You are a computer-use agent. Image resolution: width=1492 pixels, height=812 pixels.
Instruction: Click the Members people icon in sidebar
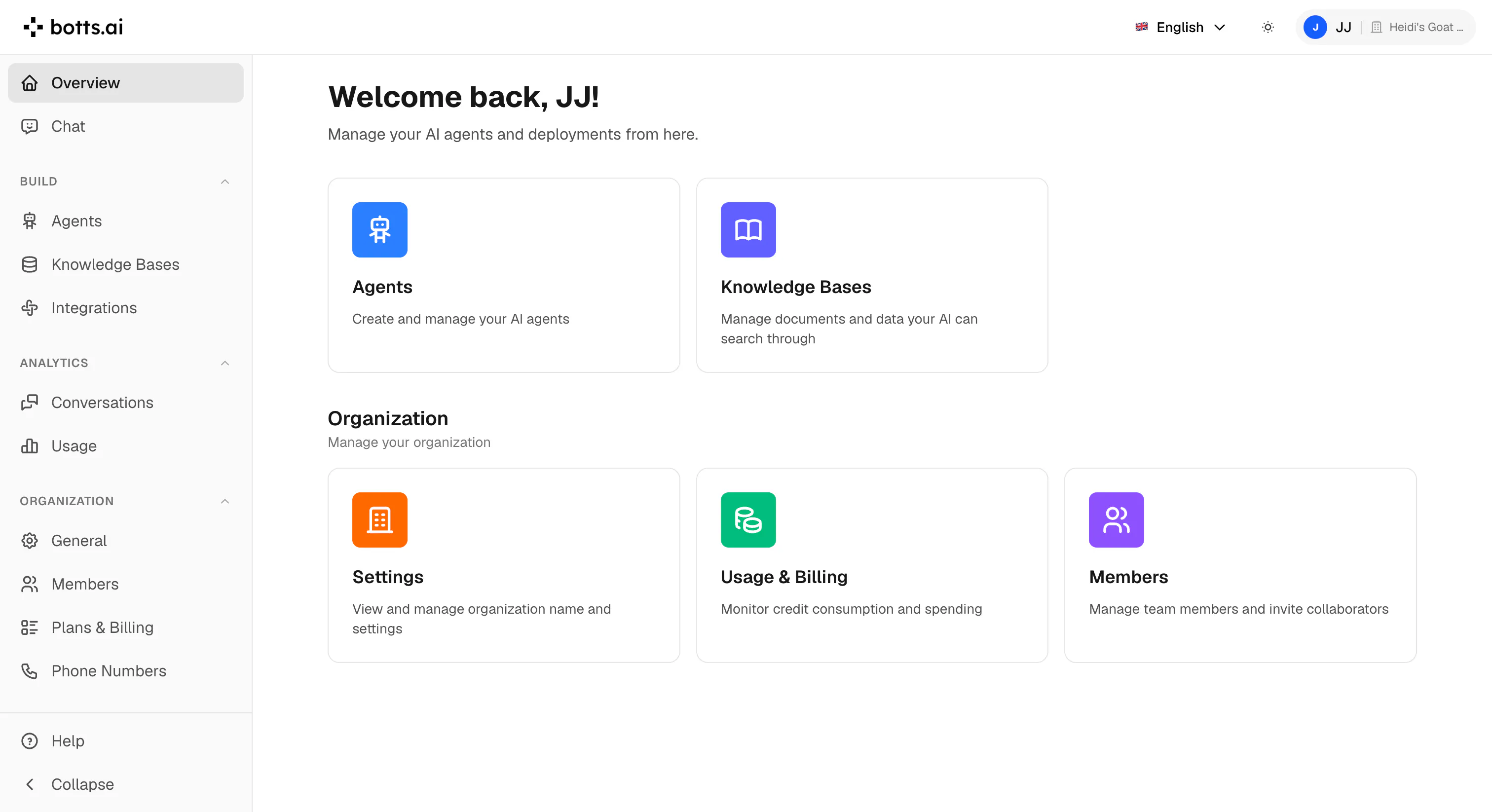pos(30,585)
